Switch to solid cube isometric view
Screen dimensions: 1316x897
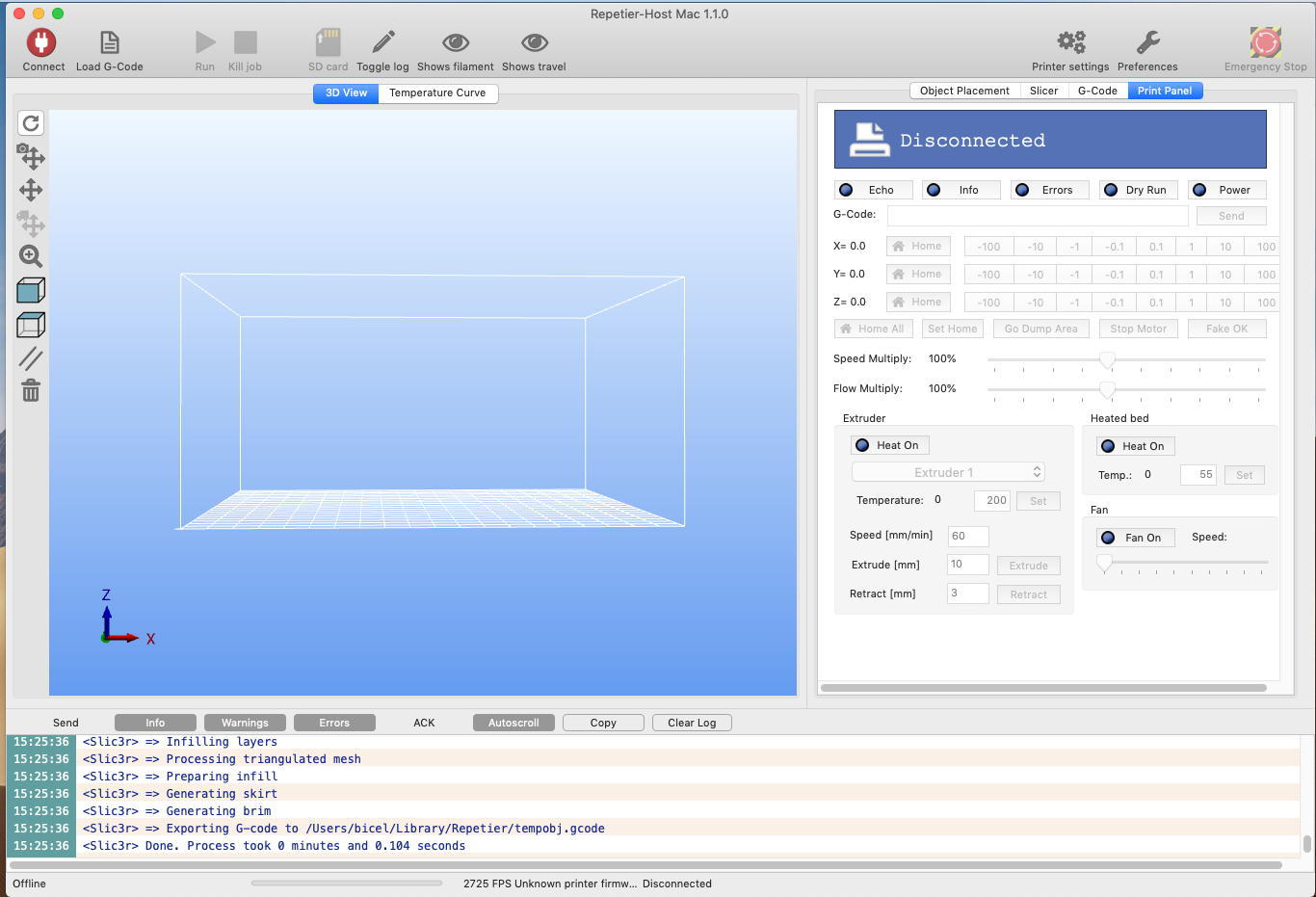coord(31,290)
